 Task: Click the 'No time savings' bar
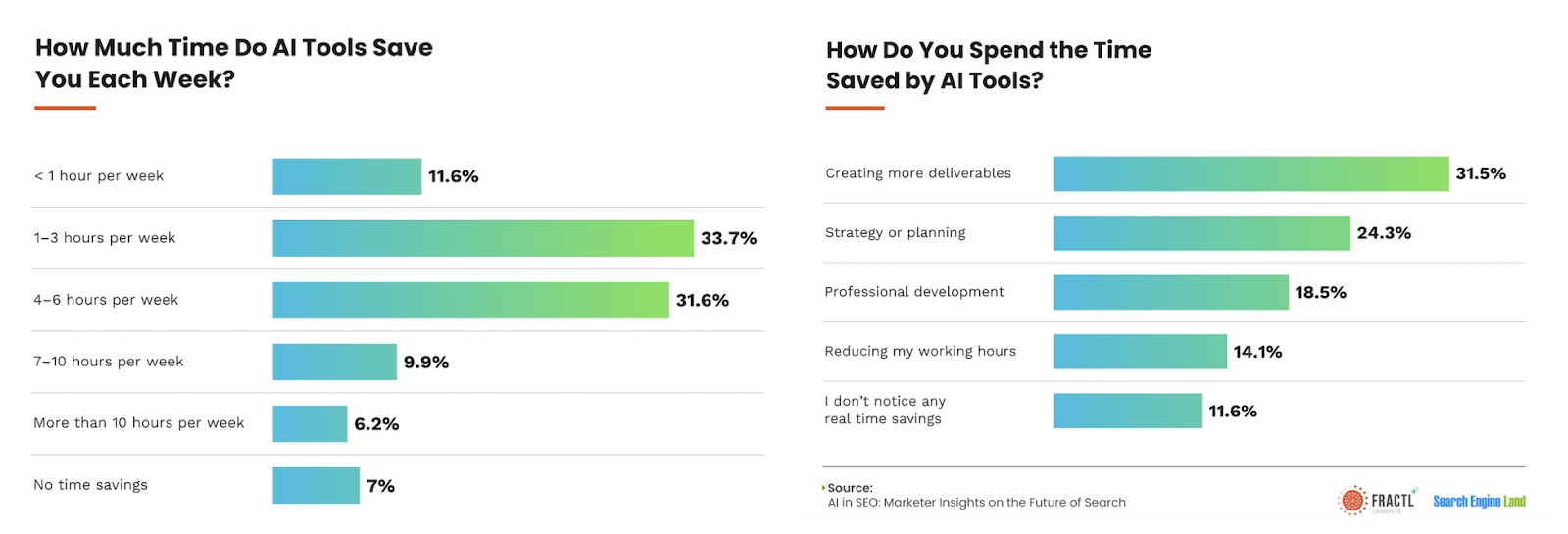coord(316,485)
